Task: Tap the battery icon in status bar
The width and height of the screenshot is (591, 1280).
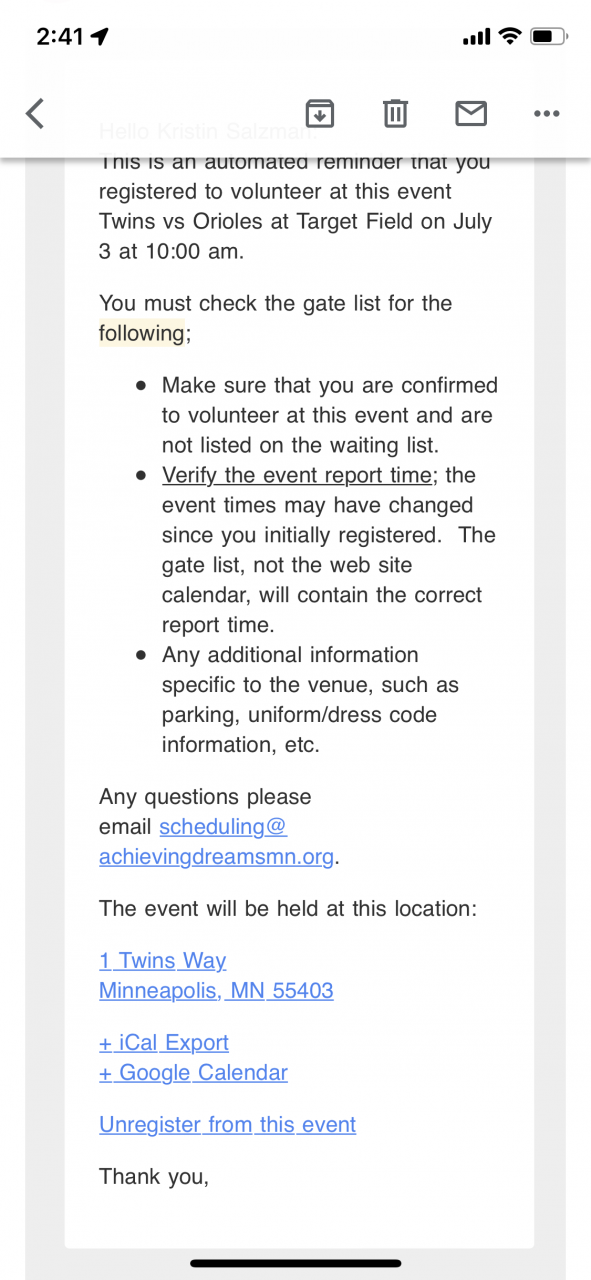Action: click(x=549, y=37)
